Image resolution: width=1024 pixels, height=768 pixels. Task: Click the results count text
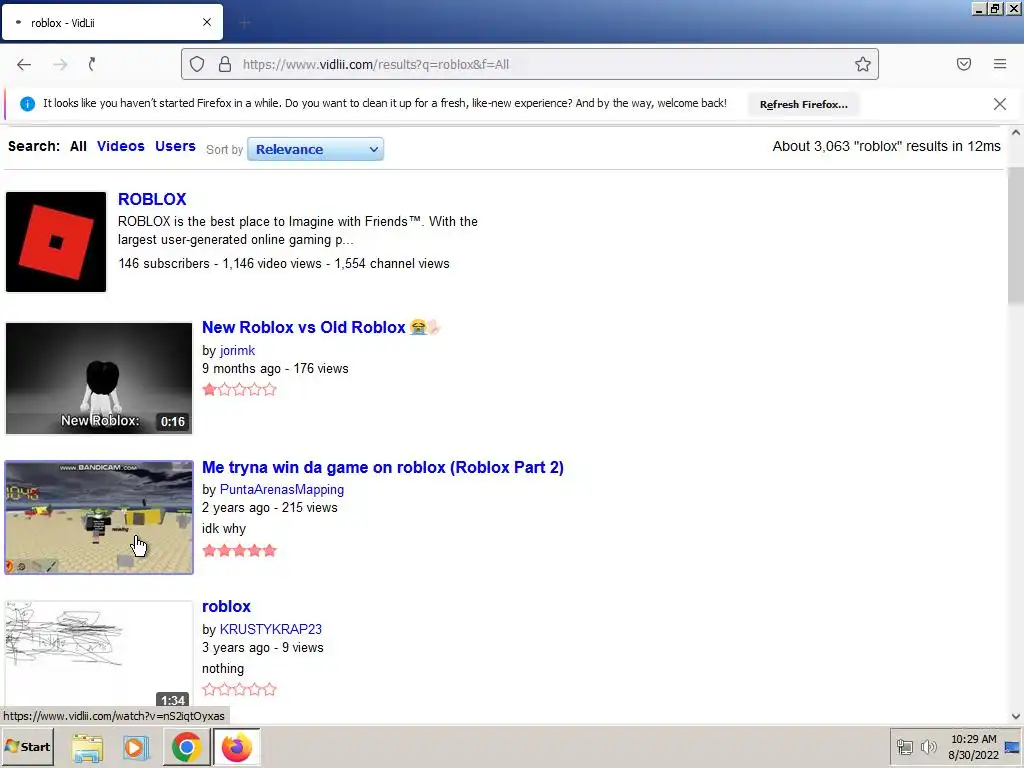tap(886, 146)
